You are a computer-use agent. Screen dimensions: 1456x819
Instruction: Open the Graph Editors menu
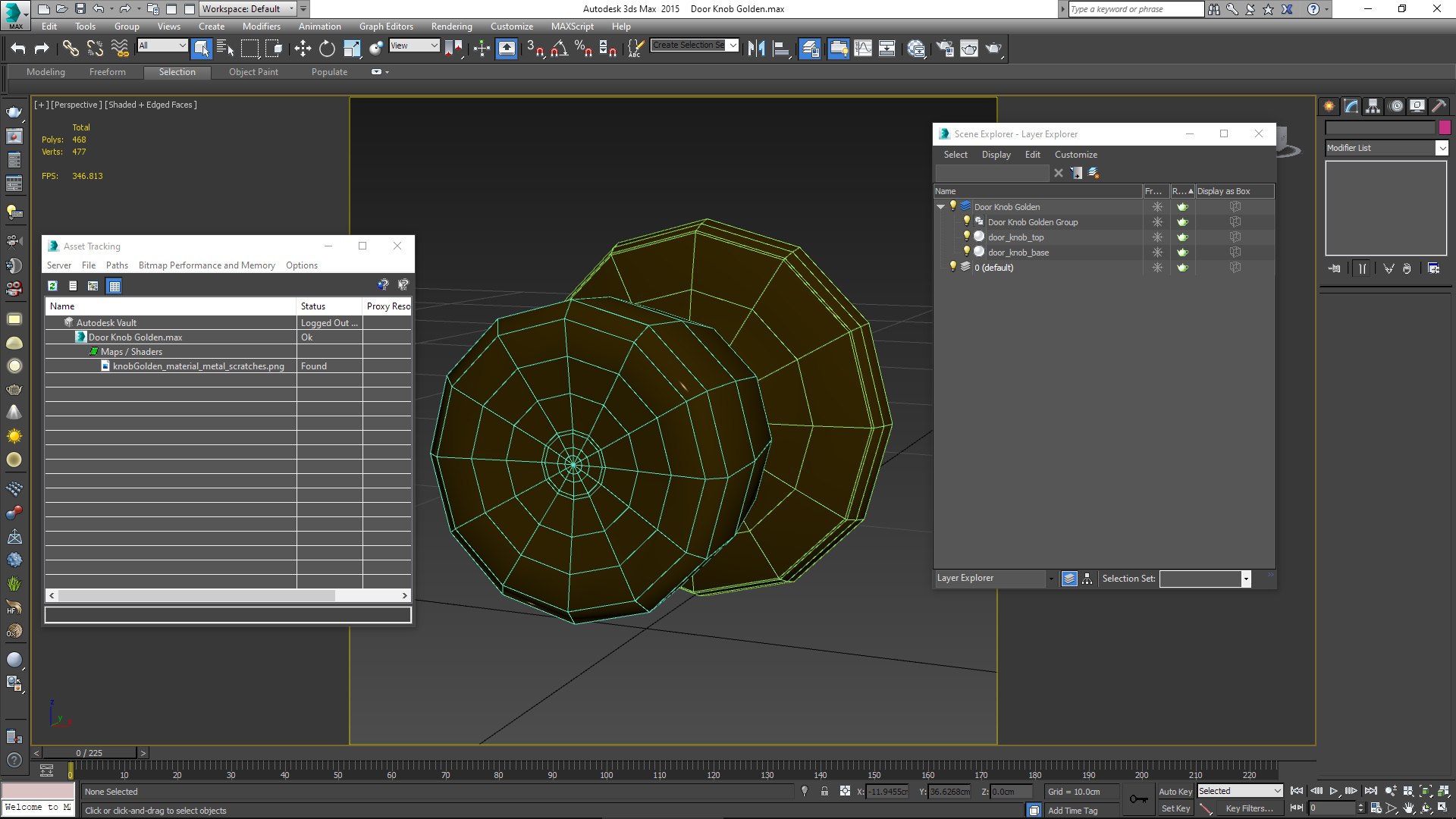tap(386, 26)
